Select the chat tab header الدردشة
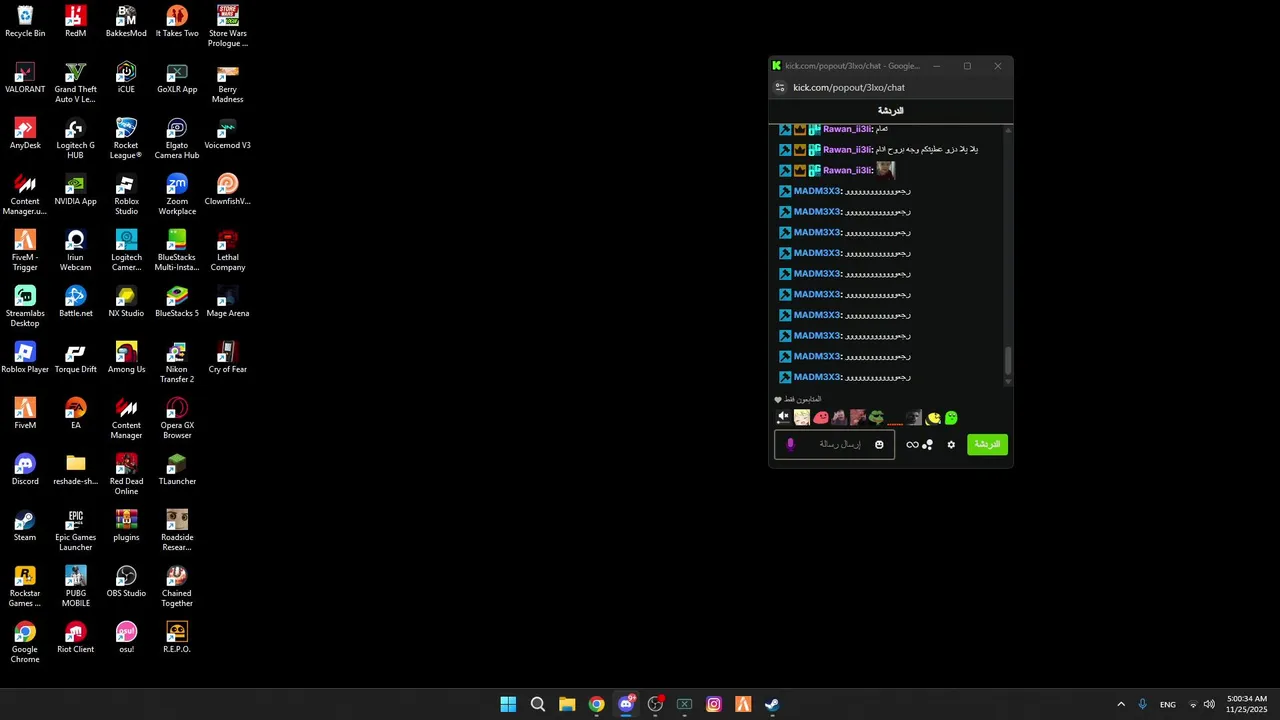 tap(890, 110)
